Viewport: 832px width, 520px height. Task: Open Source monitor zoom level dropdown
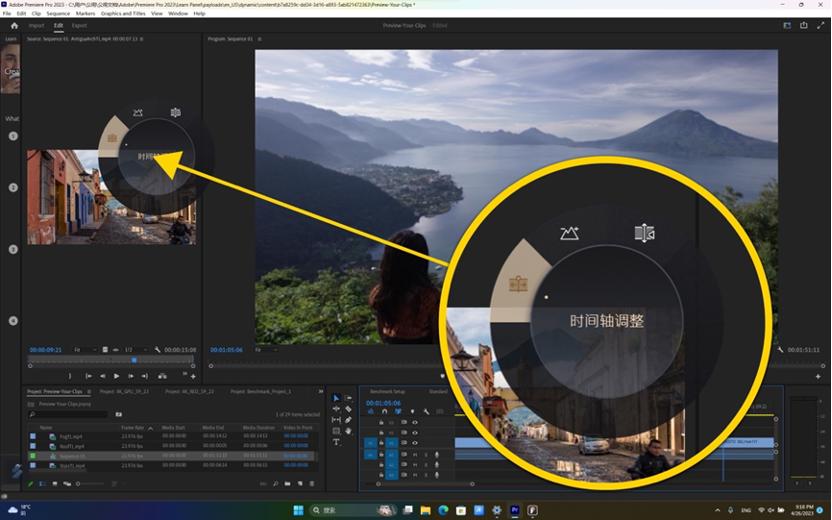point(84,350)
